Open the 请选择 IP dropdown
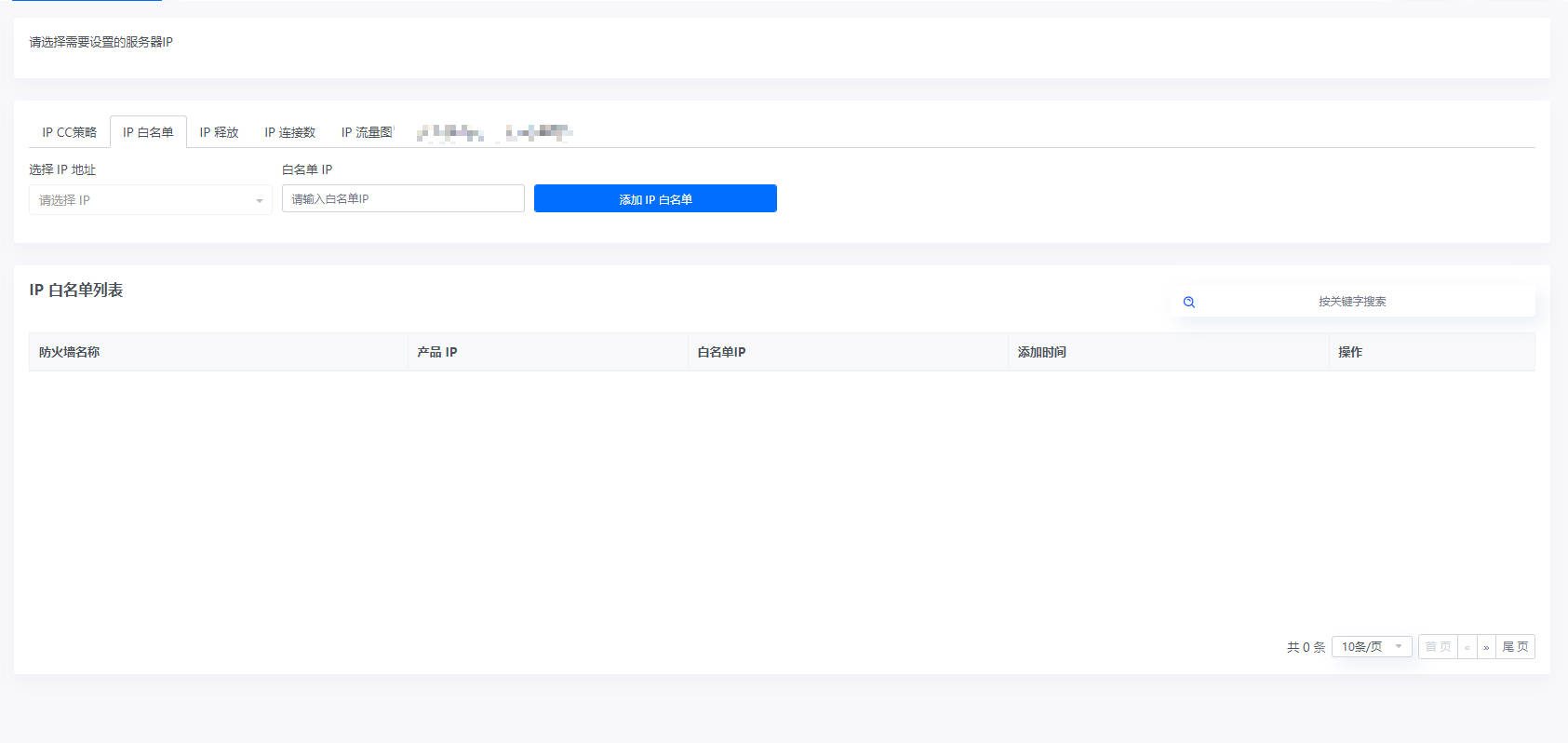 [151, 200]
